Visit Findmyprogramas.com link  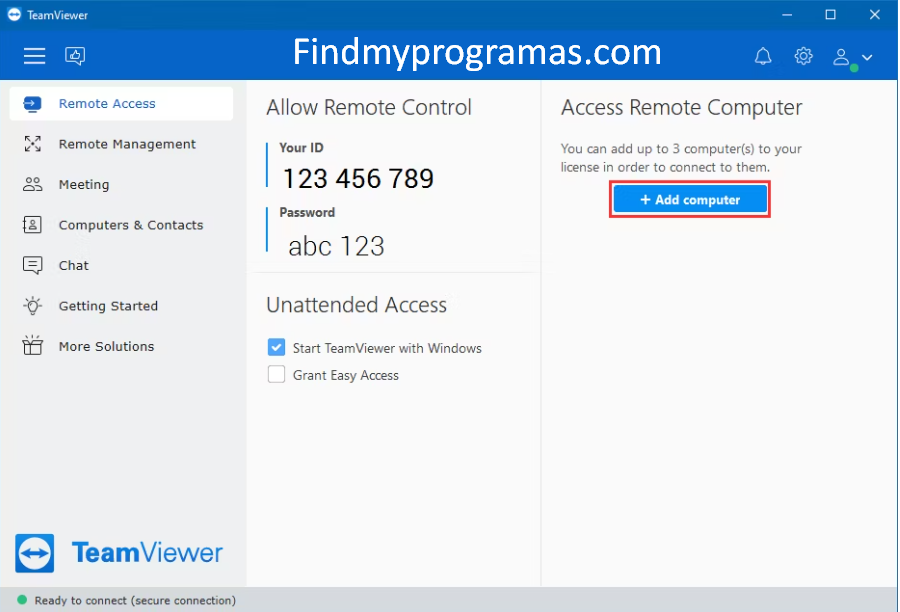point(476,52)
